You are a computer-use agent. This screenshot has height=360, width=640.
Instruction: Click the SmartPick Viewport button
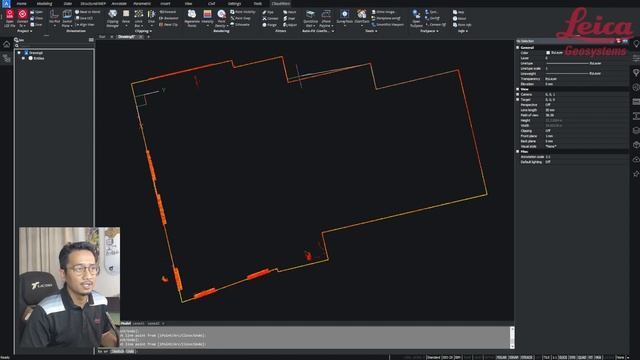(387, 24)
